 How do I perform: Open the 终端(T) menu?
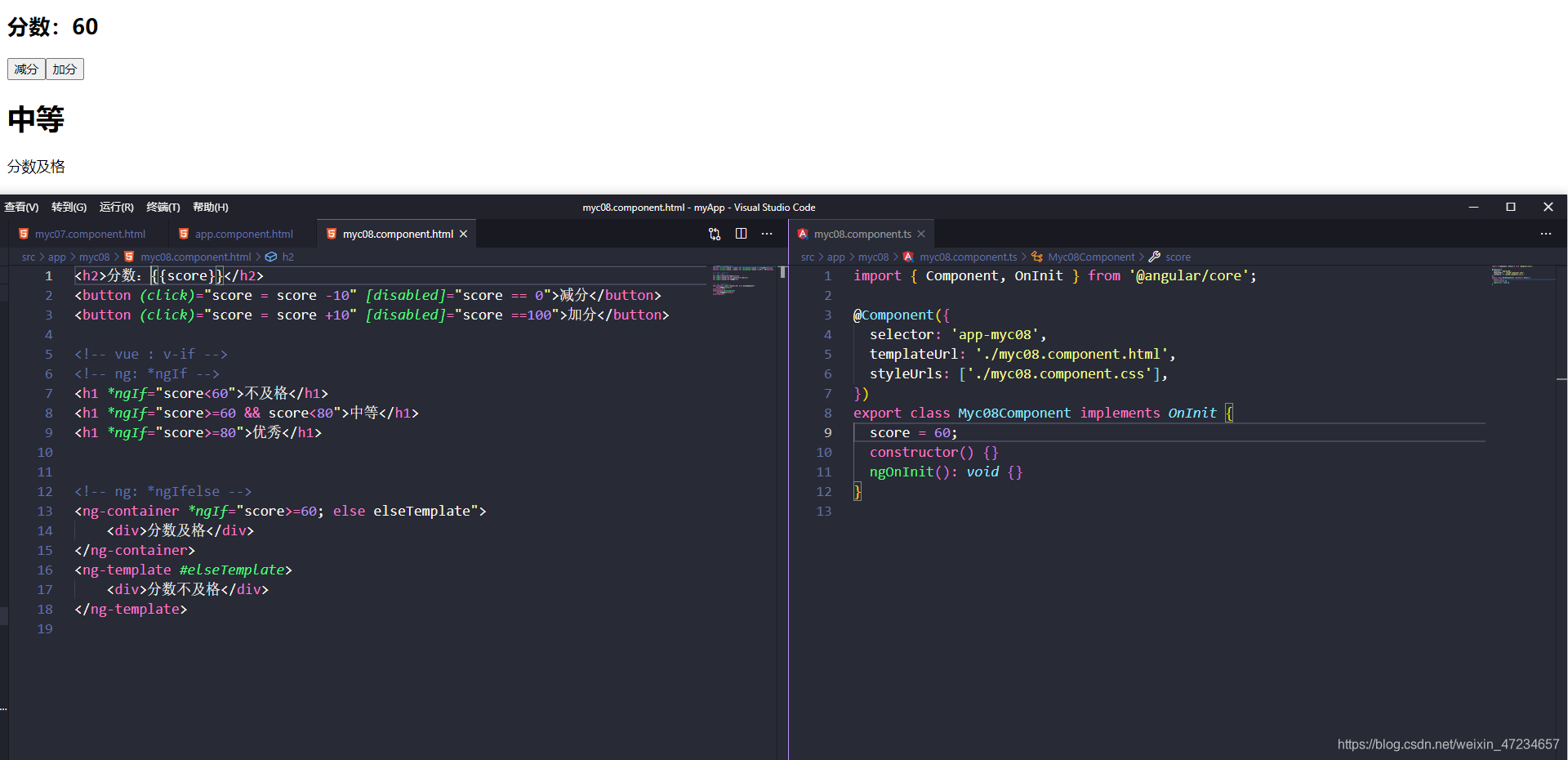(x=163, y=208)
